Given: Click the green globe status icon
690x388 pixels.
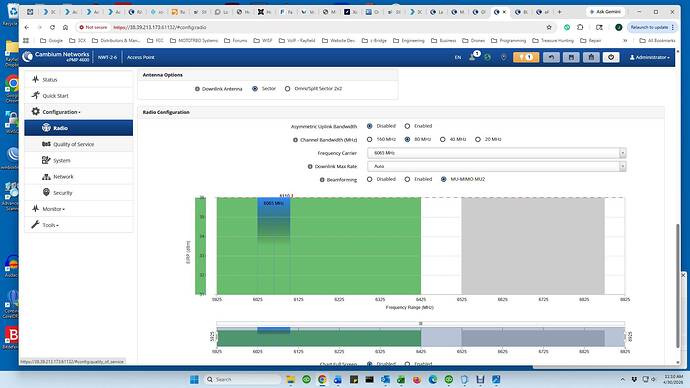Looking at the screenshot, I should pos(488,57).
